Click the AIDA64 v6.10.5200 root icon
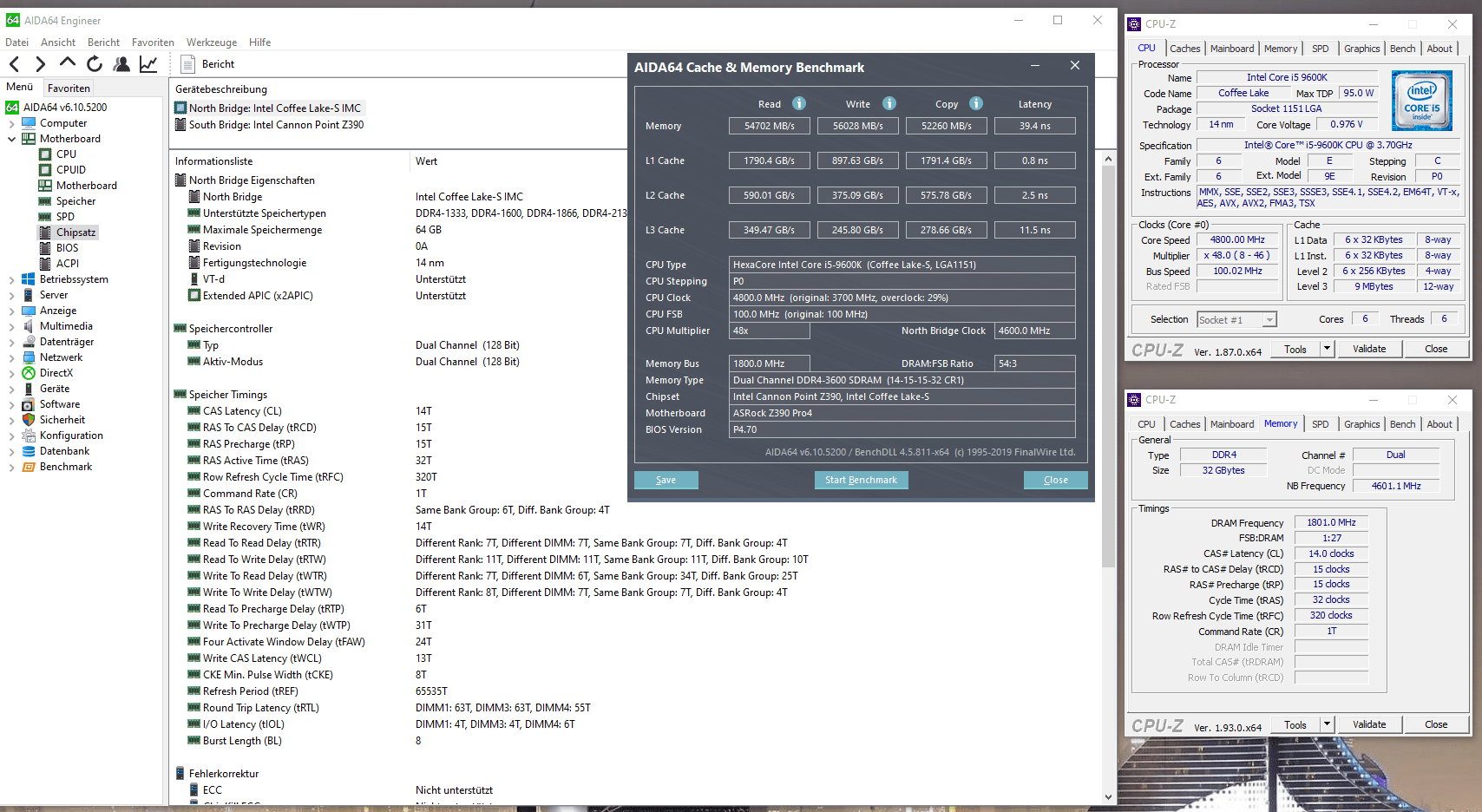 [12, 108]
